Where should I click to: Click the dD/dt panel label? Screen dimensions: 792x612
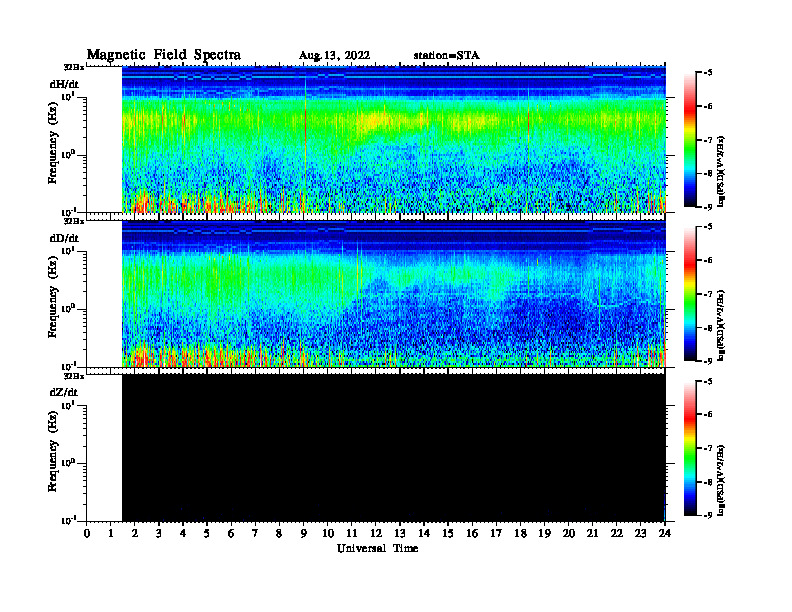[64, 238]
